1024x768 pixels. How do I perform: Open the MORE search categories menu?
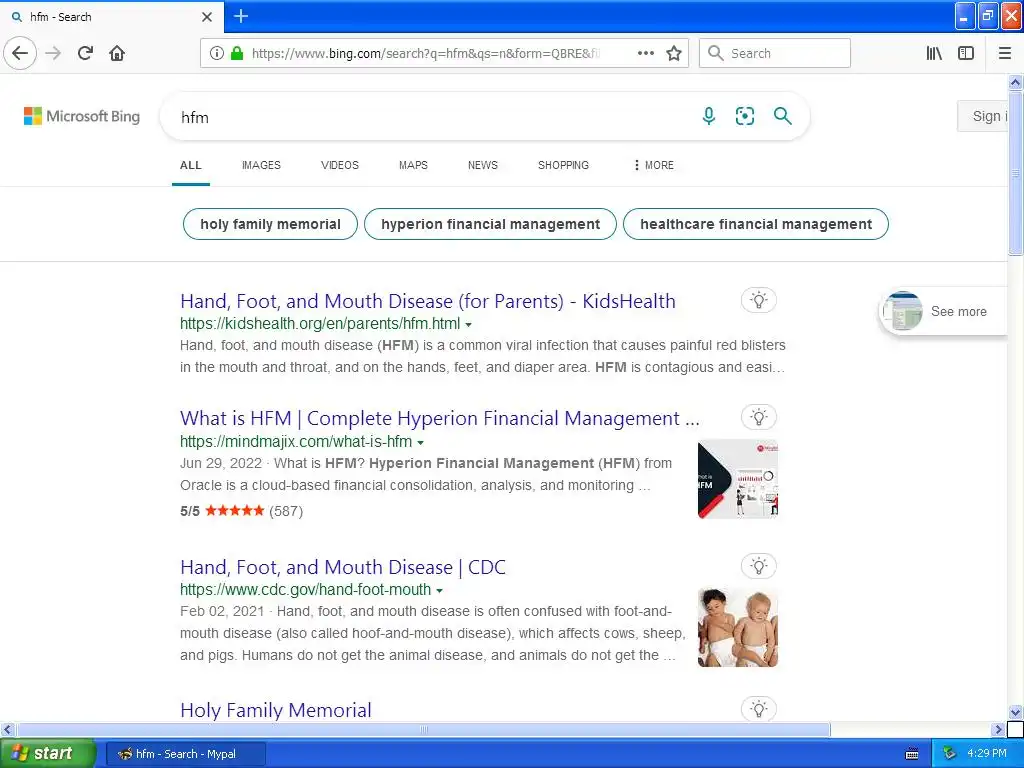[x=653, y=165]
